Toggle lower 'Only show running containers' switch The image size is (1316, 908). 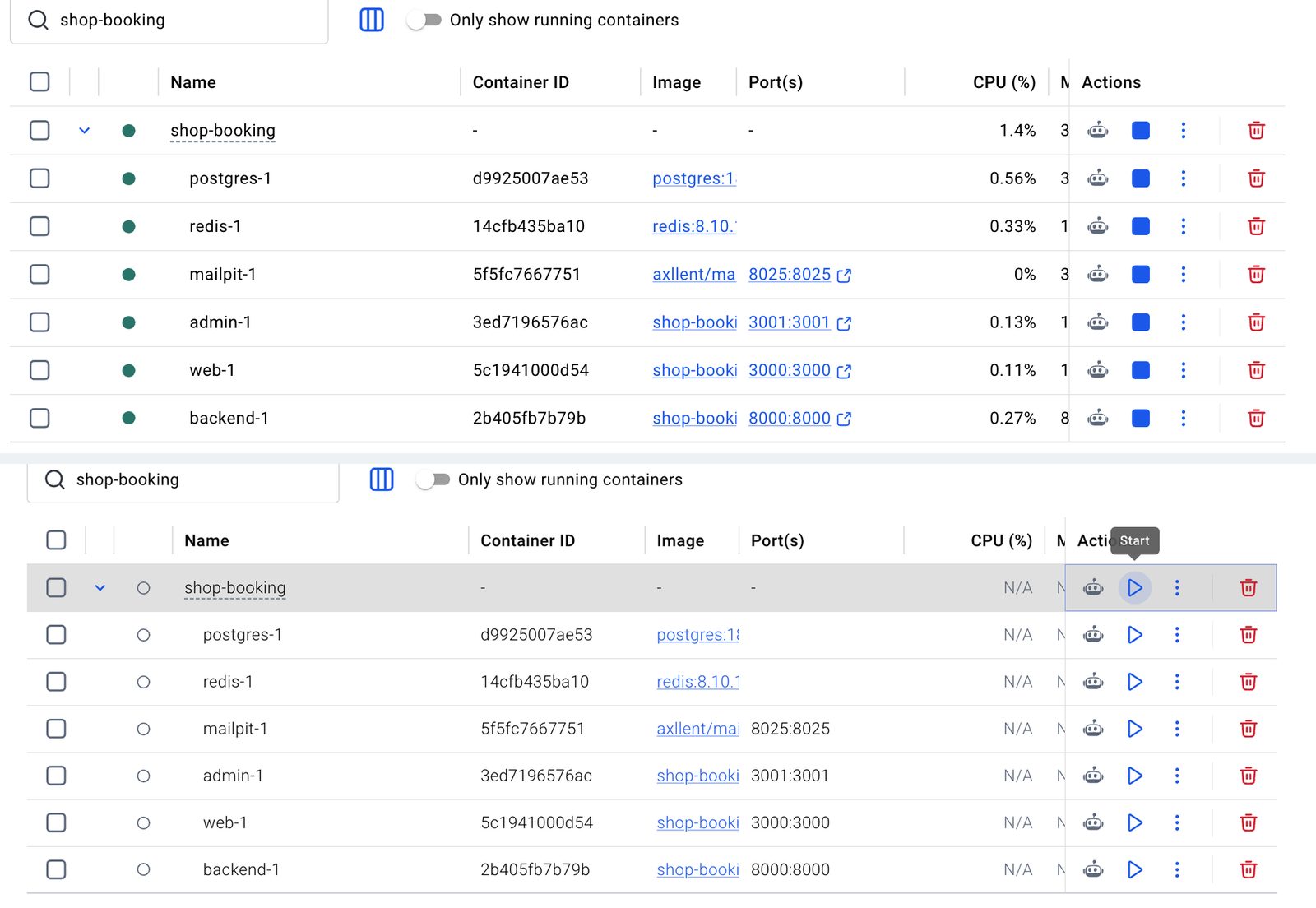[x=433, y=479]
